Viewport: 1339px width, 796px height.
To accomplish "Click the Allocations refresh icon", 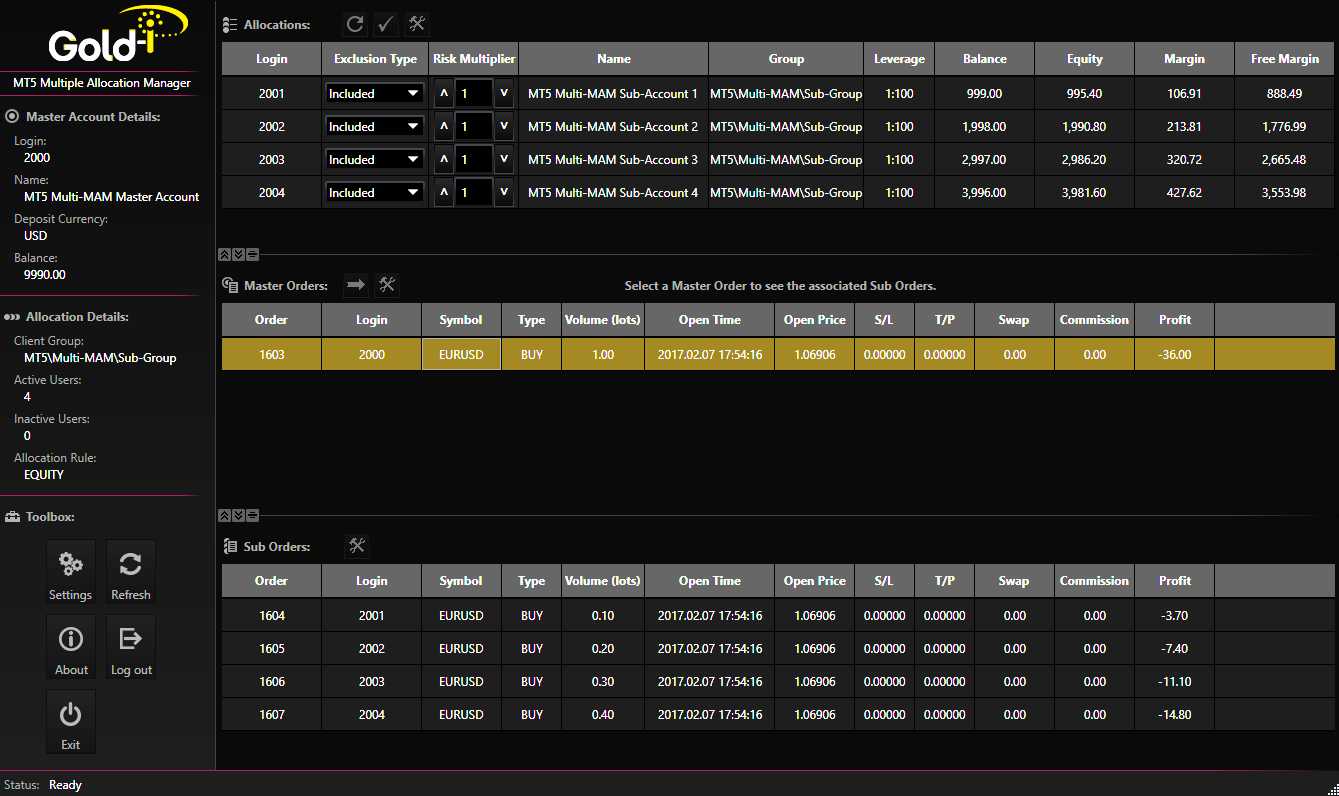I will pos(355,24).
